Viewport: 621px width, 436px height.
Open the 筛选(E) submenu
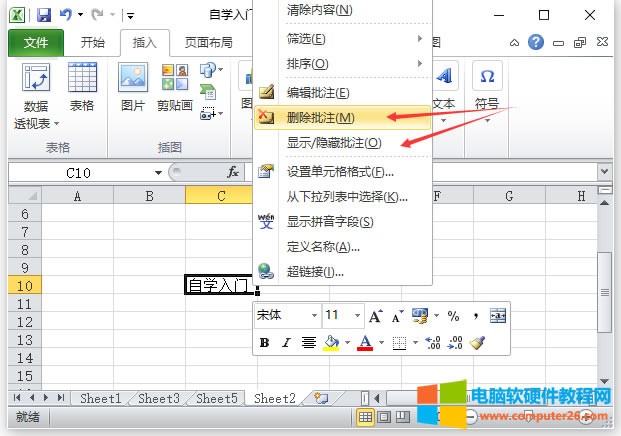(342, 39)
